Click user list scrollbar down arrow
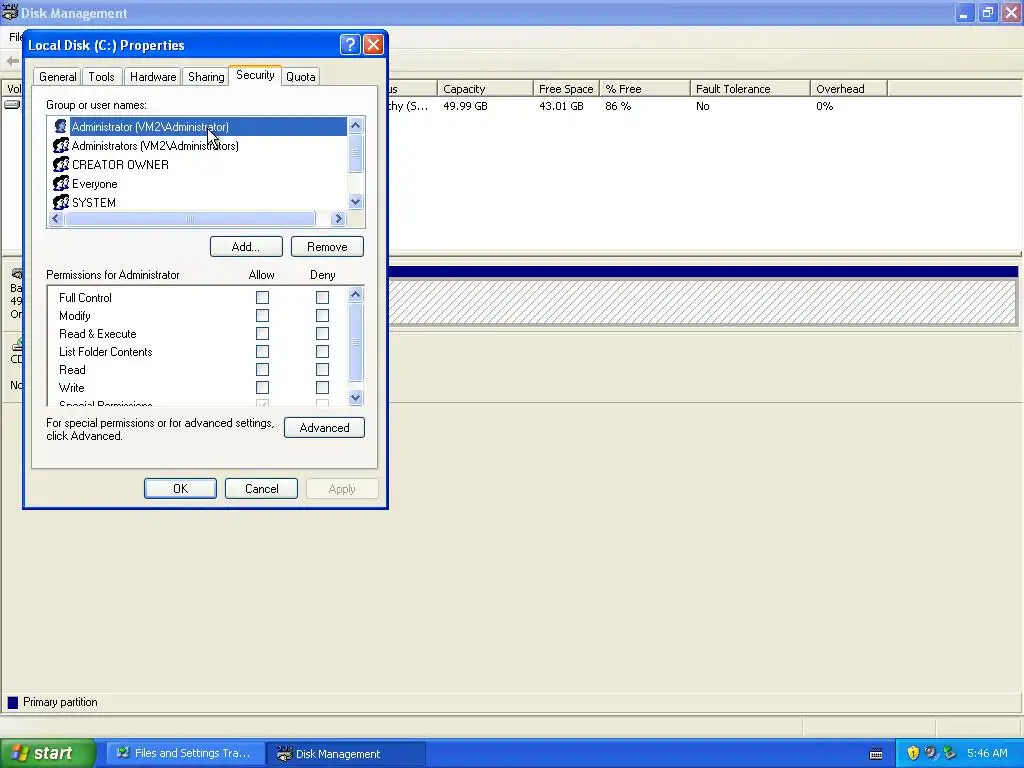 pos(355,202)
